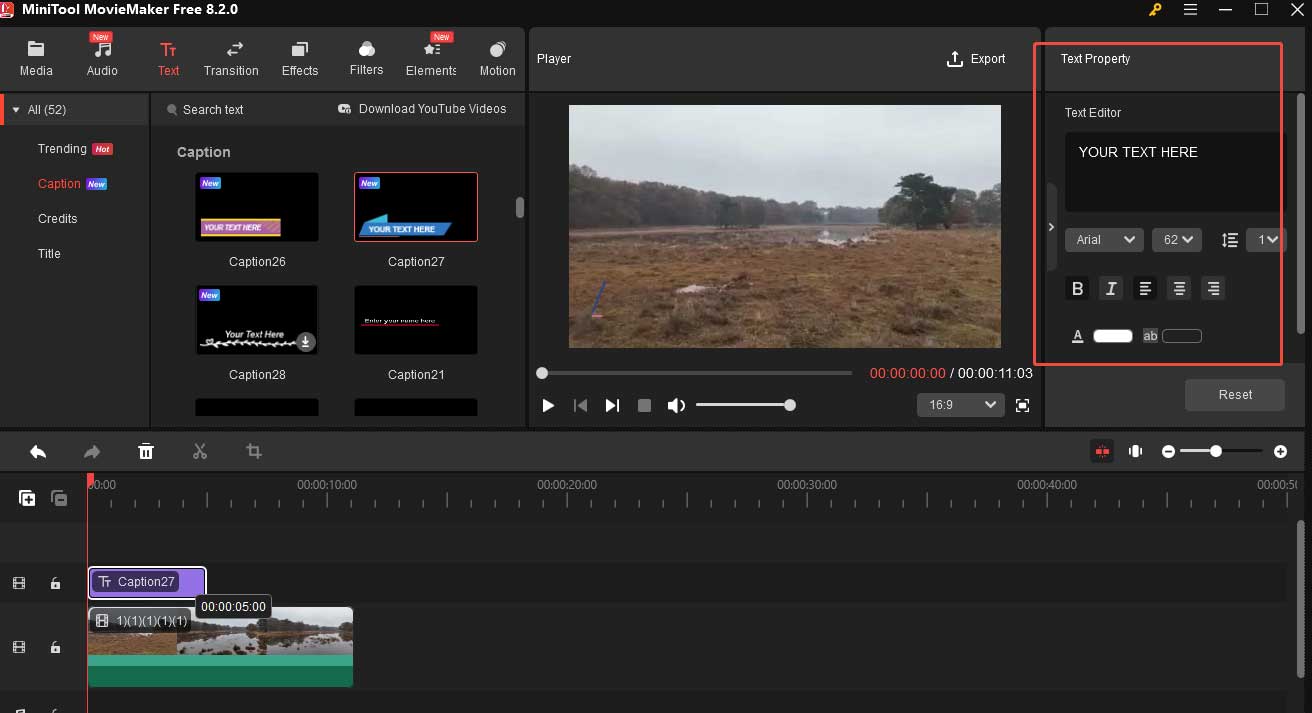Split clip with scissors tool
Viewport: 1312px width, 713px height.
point(200,452)
